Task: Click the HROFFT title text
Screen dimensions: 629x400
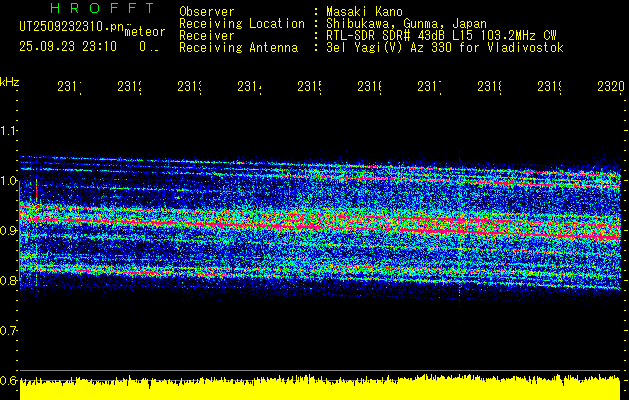Action: [x=103, y=8]
